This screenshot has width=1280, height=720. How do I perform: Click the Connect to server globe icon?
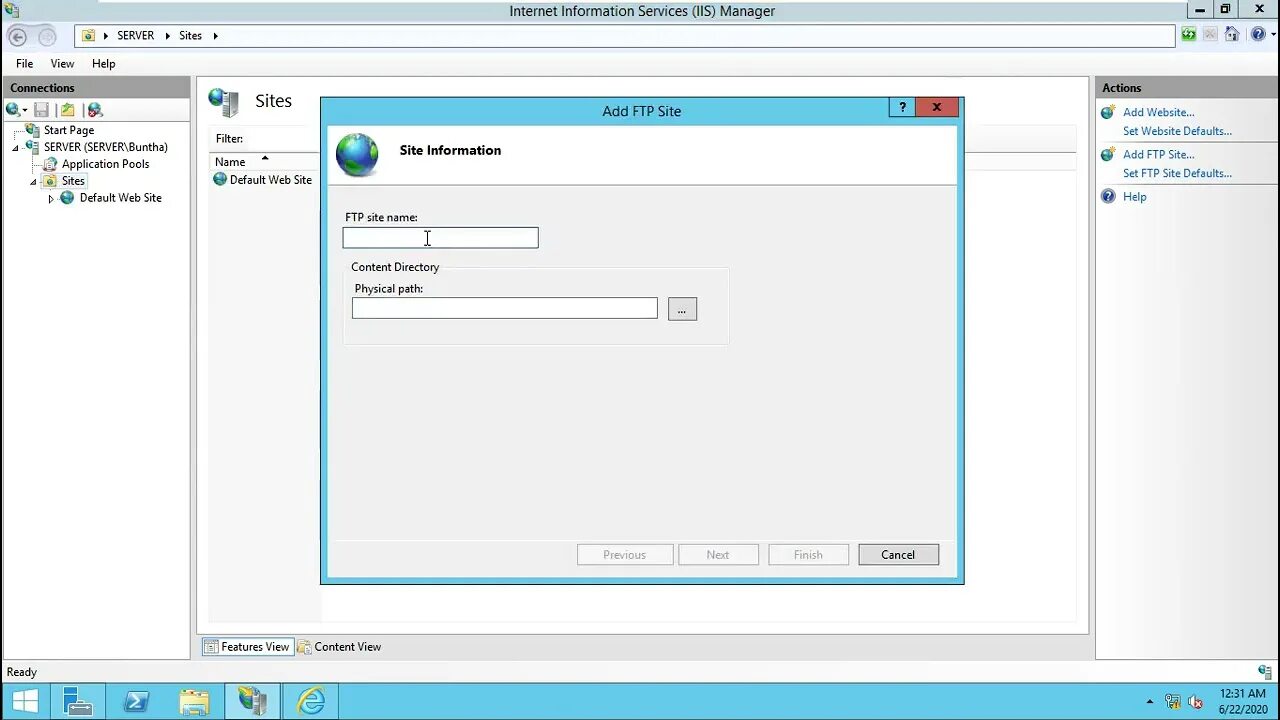pyautogui.click(x=13, y=110)
